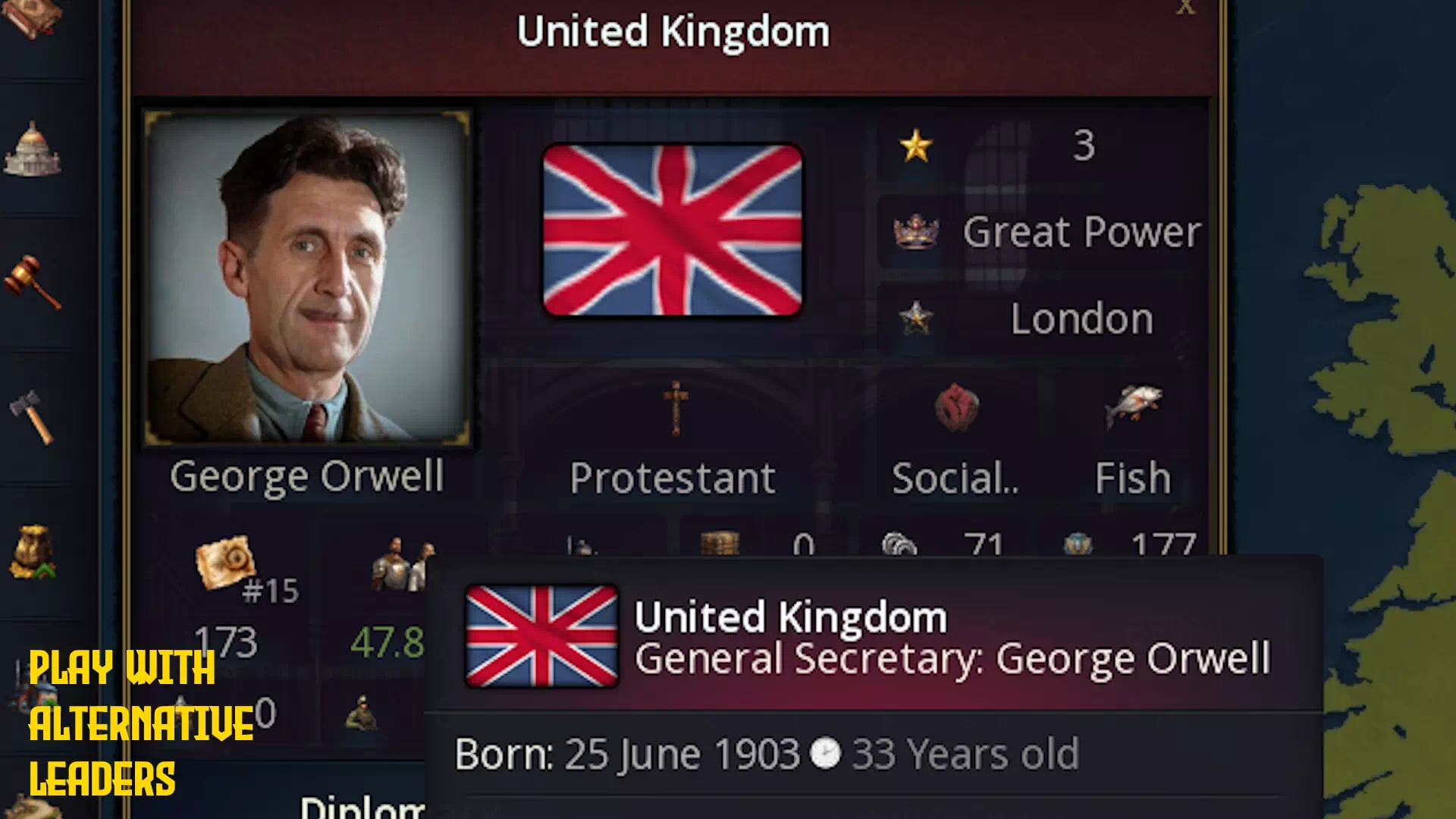
Task: Click the gold star prestige icon
Action: click(916, 146)
